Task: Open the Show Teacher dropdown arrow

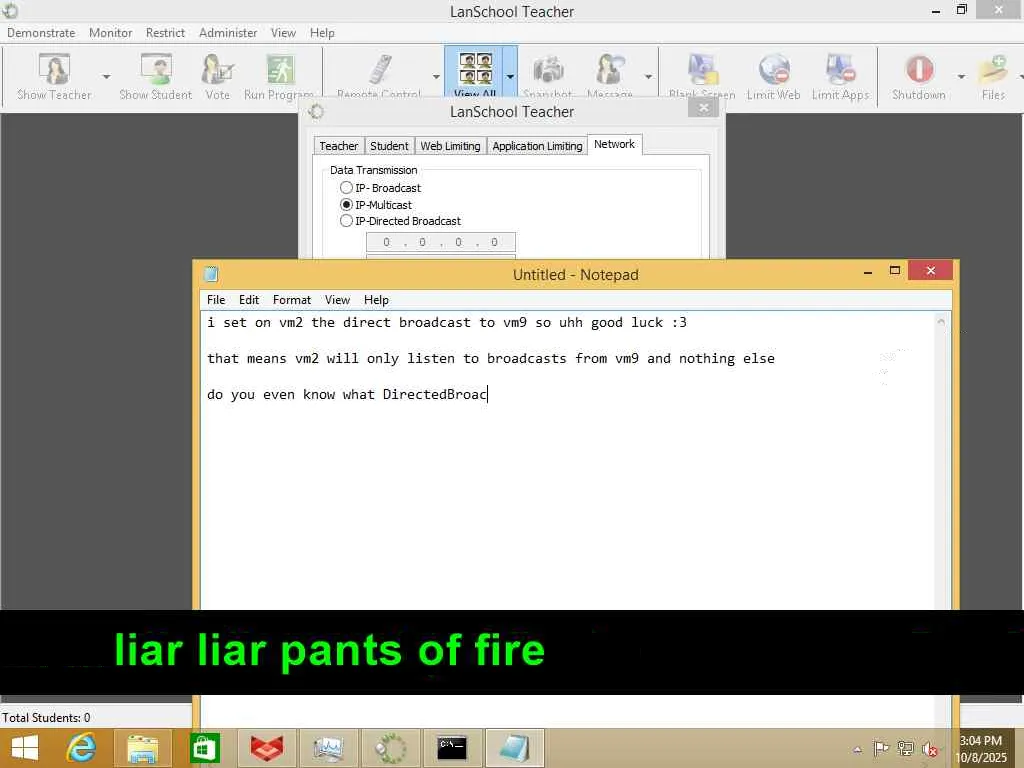Action: click(106, 76)
